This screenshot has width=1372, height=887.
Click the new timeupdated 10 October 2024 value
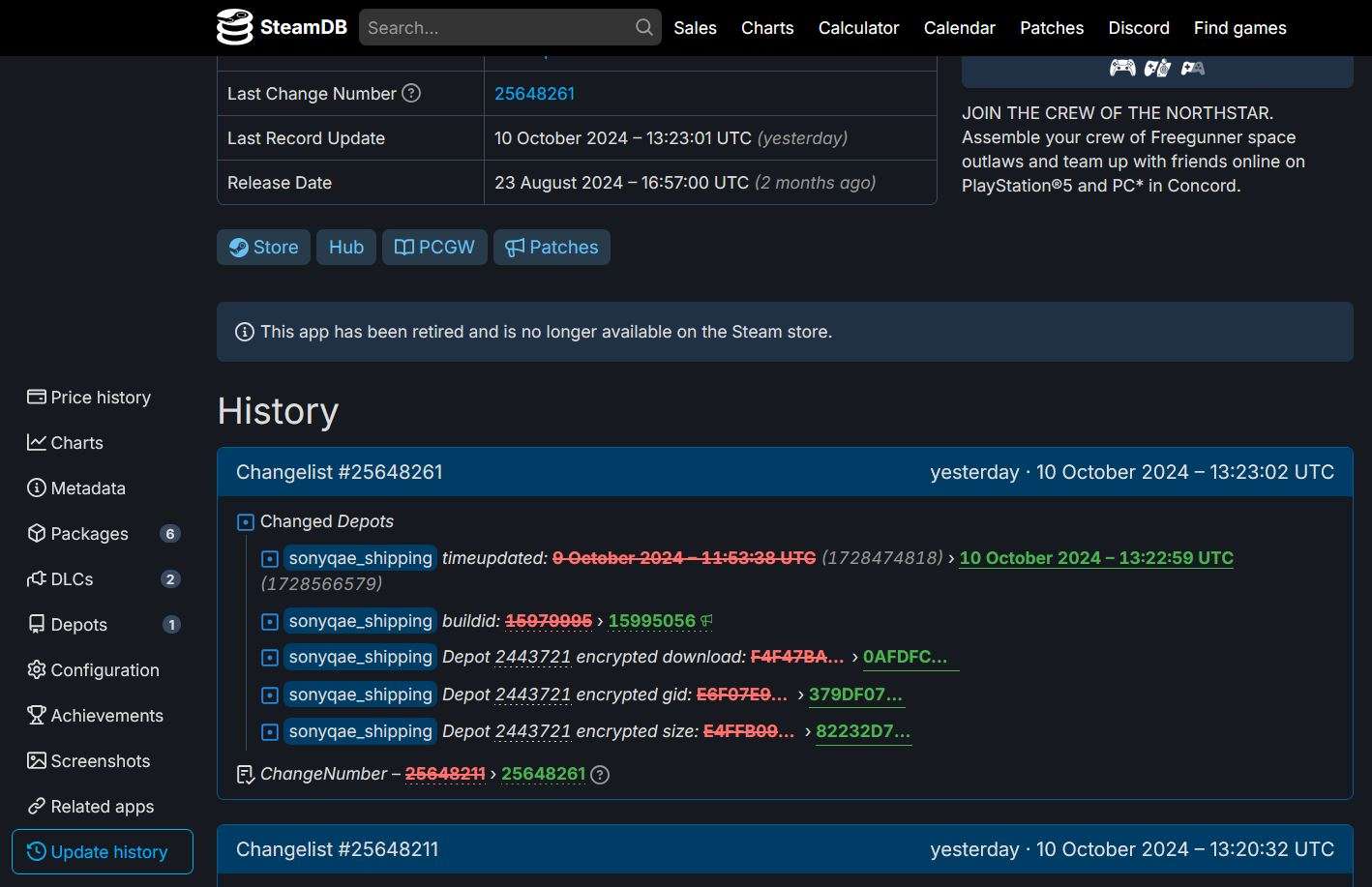pyautogui.click(x=1096, y=558)
